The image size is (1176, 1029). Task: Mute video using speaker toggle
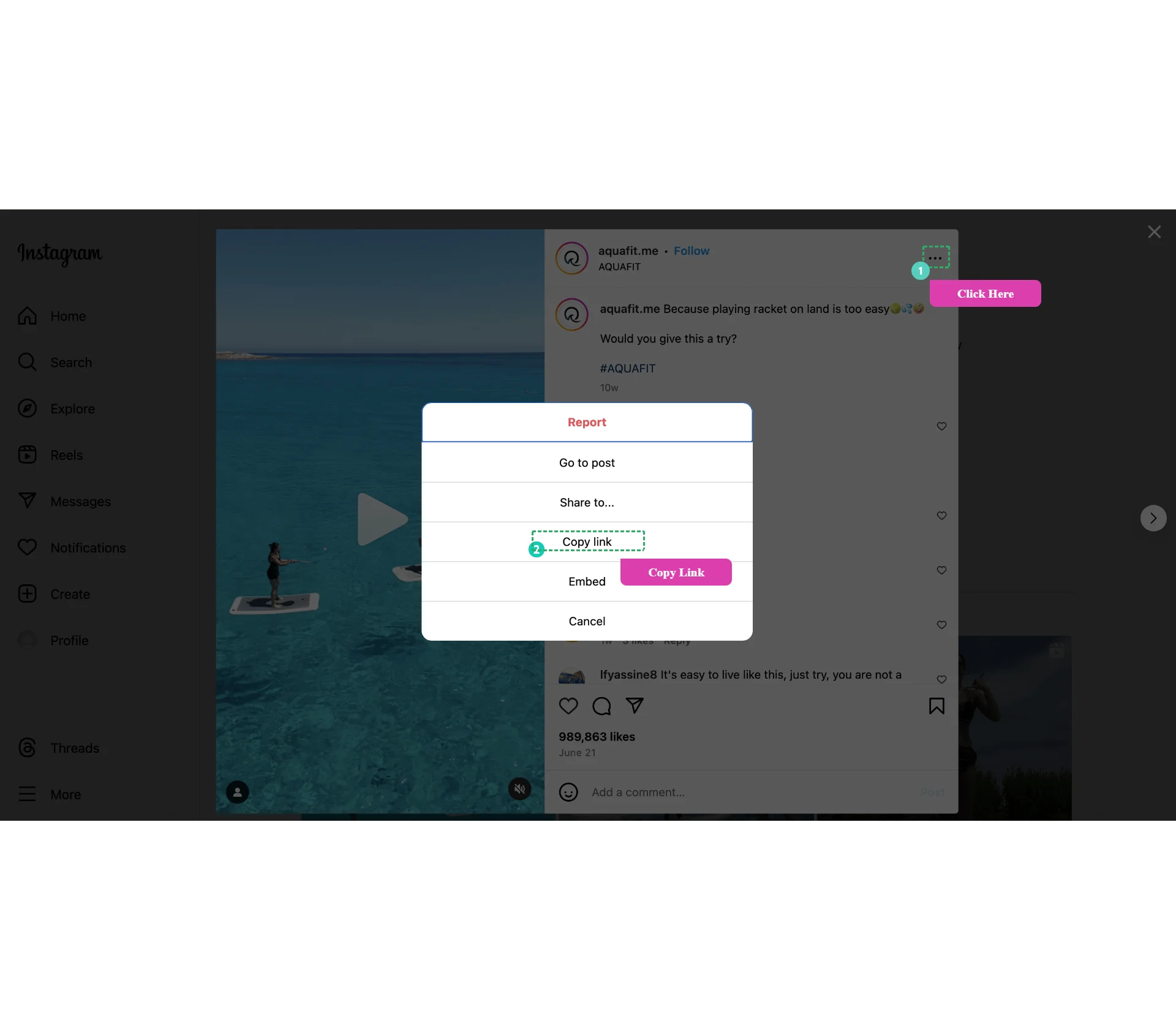(x=520, y=790)
